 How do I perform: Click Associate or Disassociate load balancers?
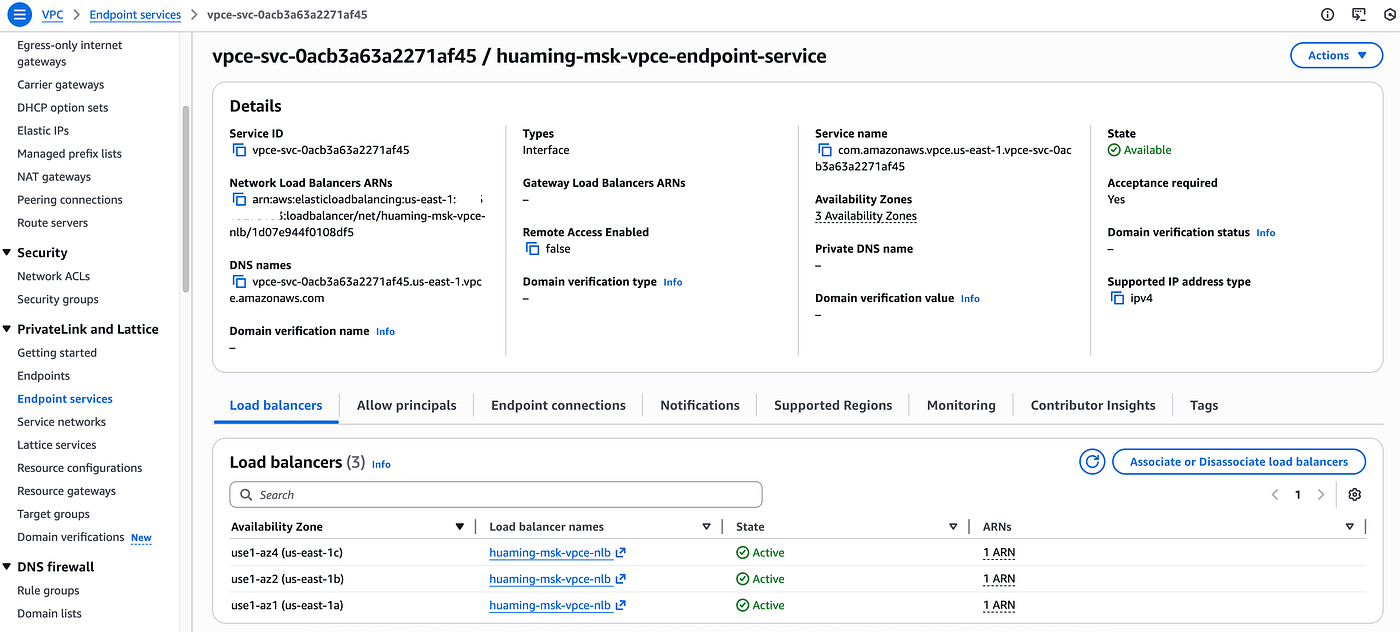[x=1239, y=461]
